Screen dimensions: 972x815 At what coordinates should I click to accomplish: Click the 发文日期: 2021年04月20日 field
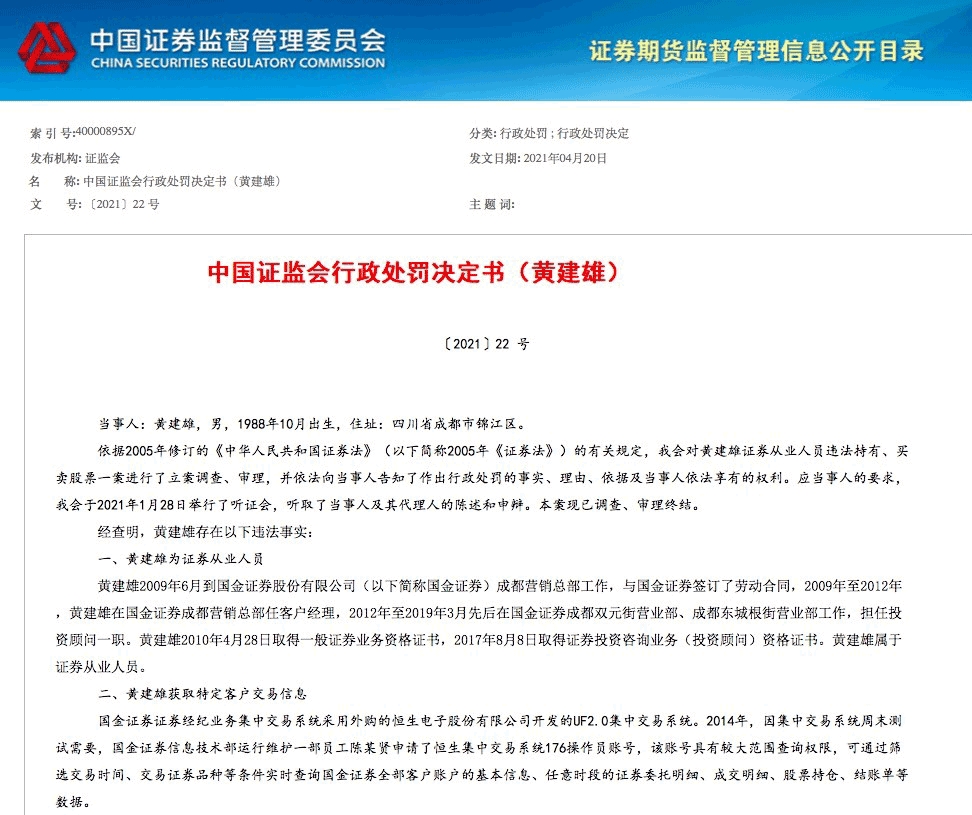(538, 158)
